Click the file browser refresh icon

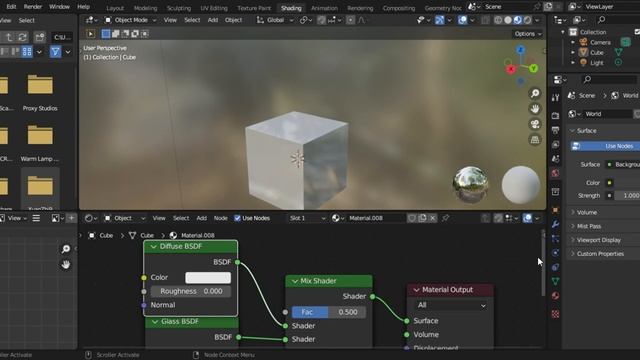pyautogui.click(x=22, y=37)
